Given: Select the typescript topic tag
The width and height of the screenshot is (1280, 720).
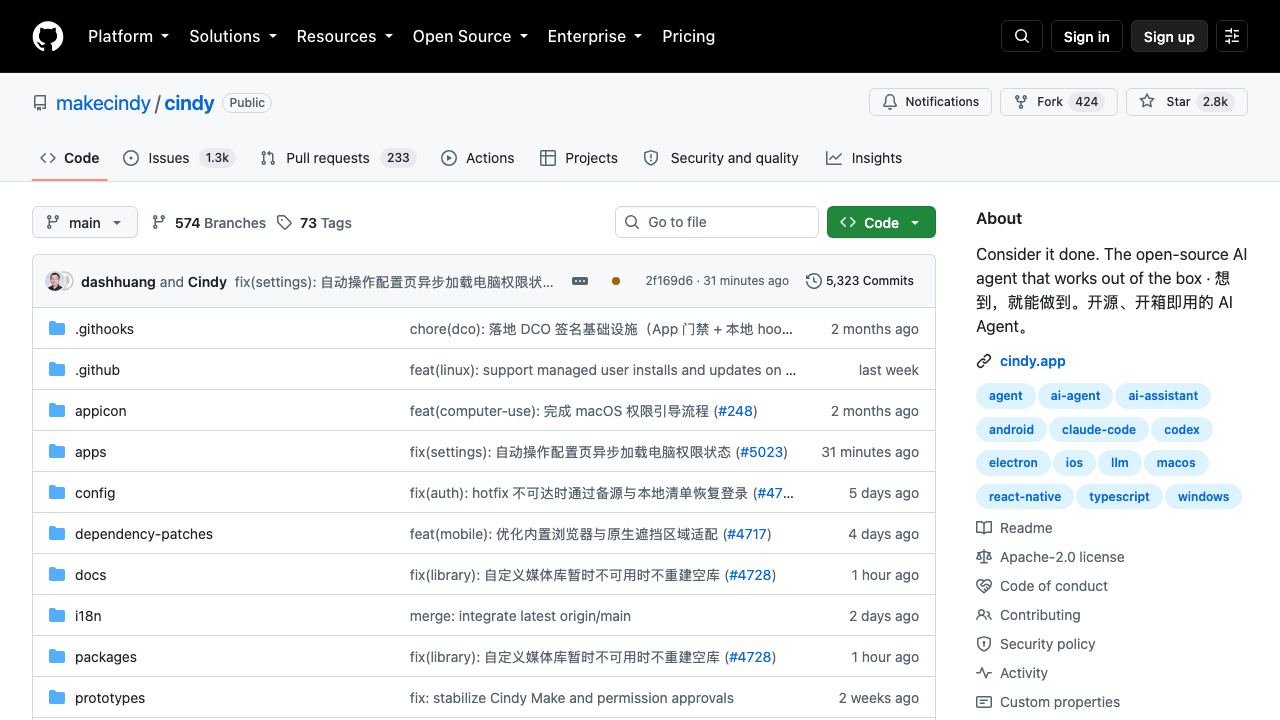Looking at the screenshot, I should pyautogui.click(x=1119, y=497).
